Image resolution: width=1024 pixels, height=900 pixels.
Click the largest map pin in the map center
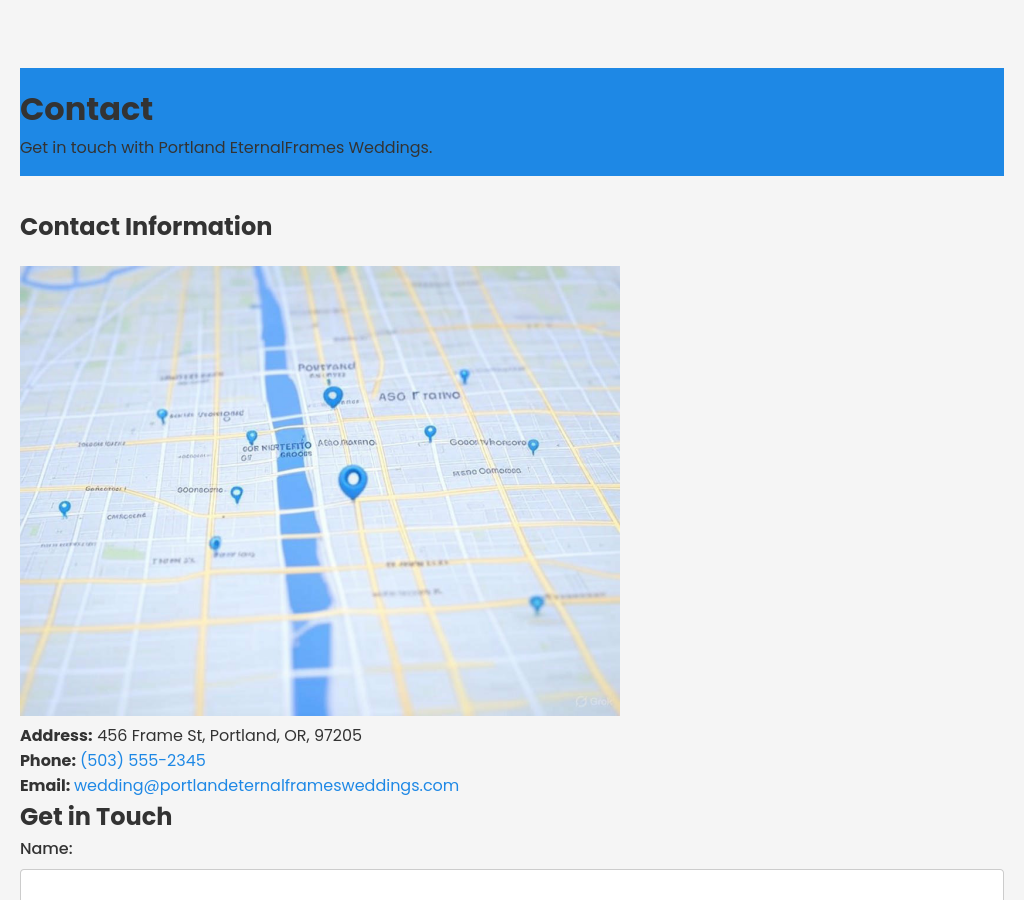[352, 481]
